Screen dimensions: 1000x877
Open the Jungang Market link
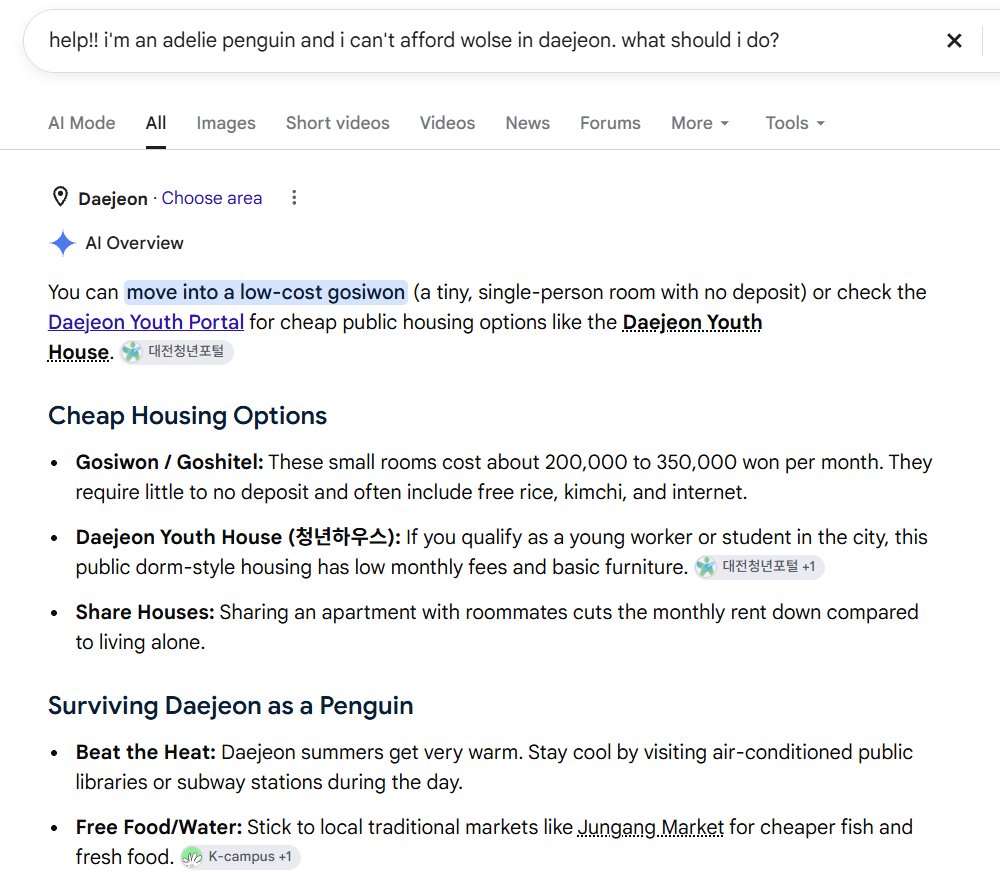[651, 827]
